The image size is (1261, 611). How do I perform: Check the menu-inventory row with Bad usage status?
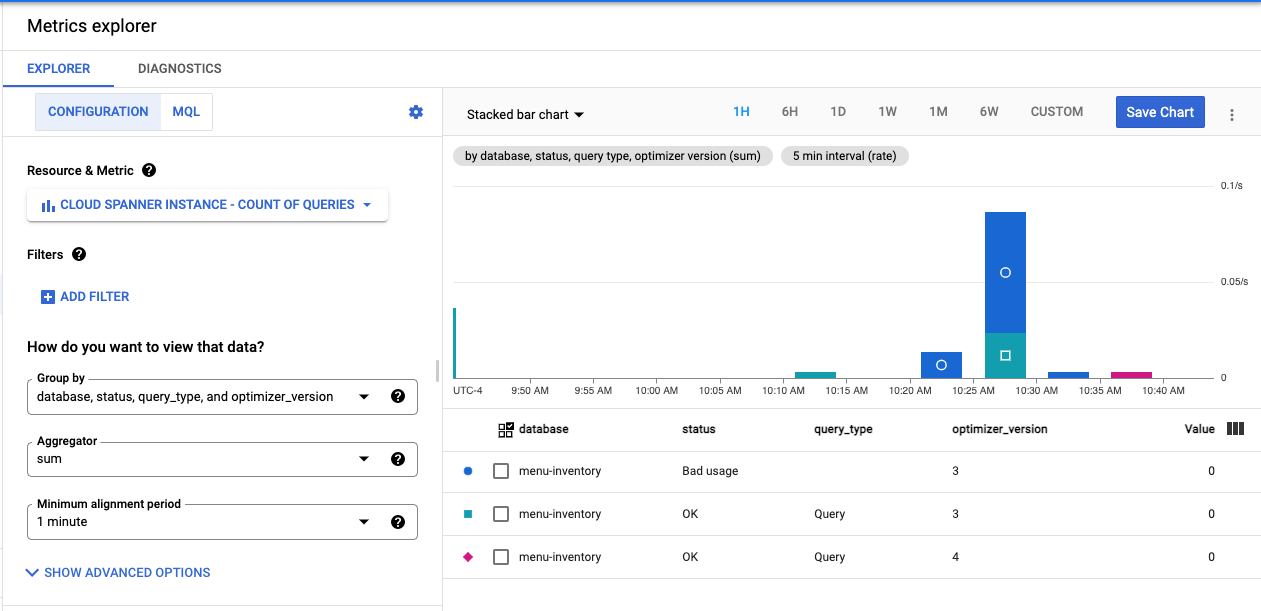click(501, 470)
